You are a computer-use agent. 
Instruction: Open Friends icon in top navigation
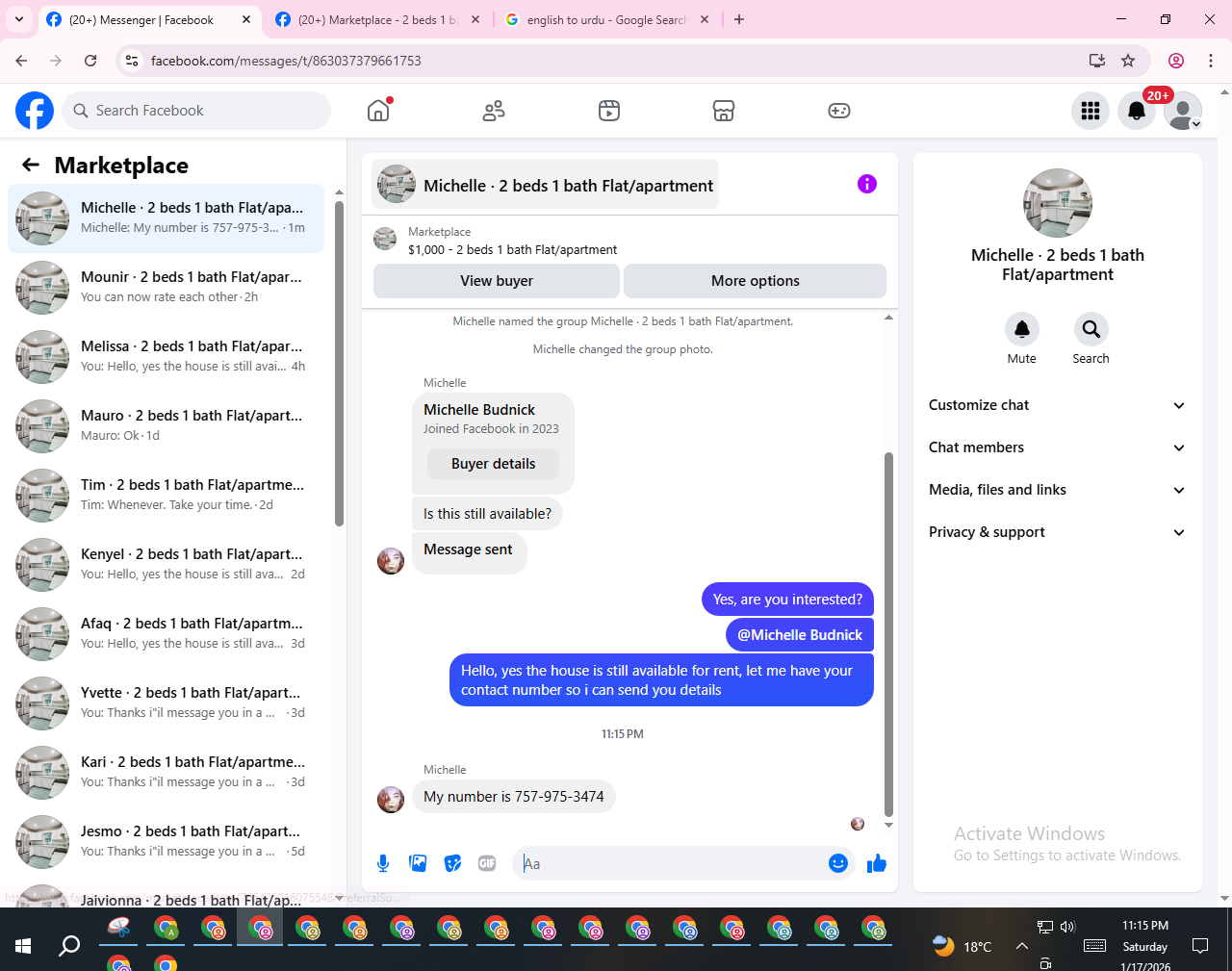494,111
